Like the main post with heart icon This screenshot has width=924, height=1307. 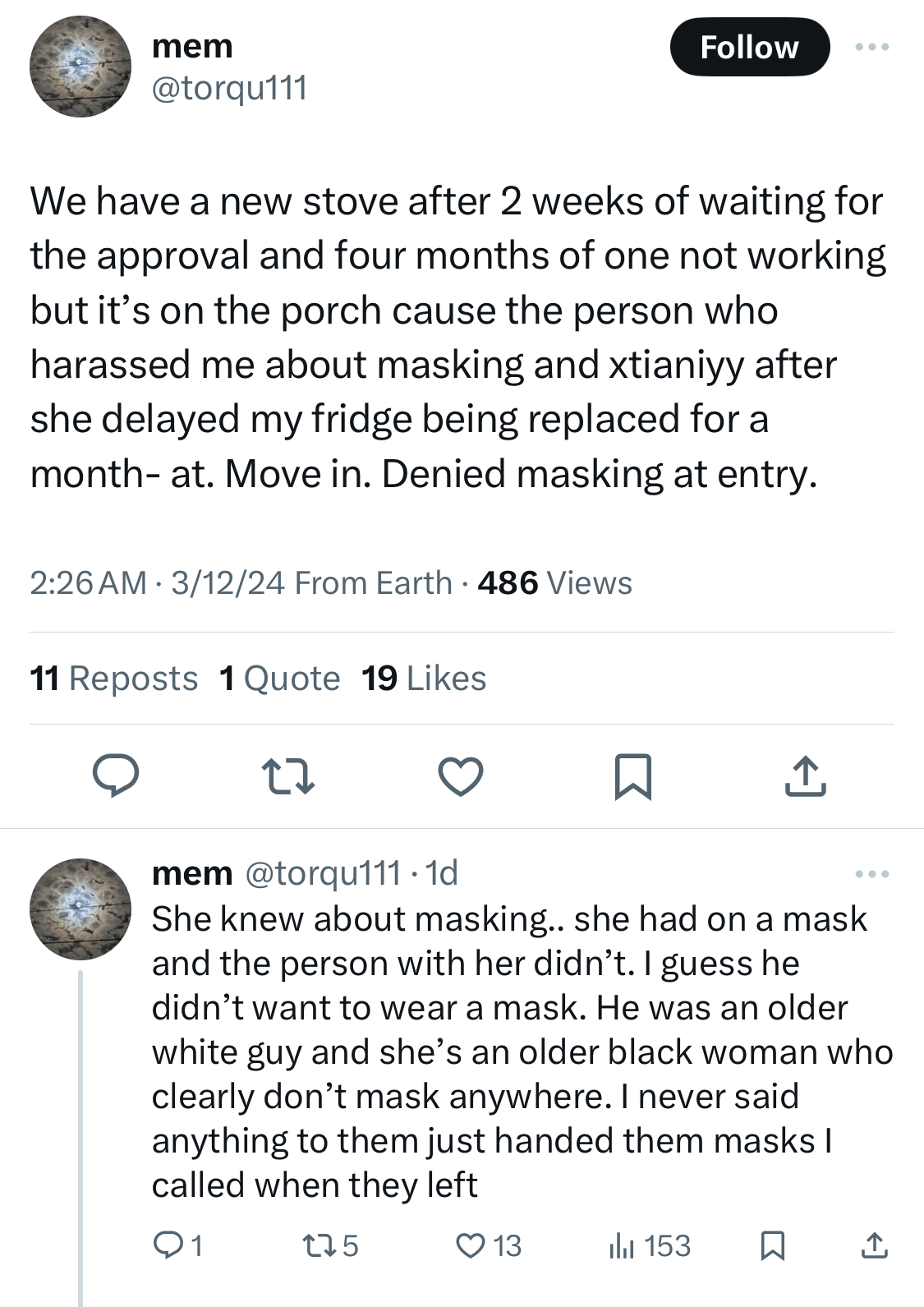[460, 776]
